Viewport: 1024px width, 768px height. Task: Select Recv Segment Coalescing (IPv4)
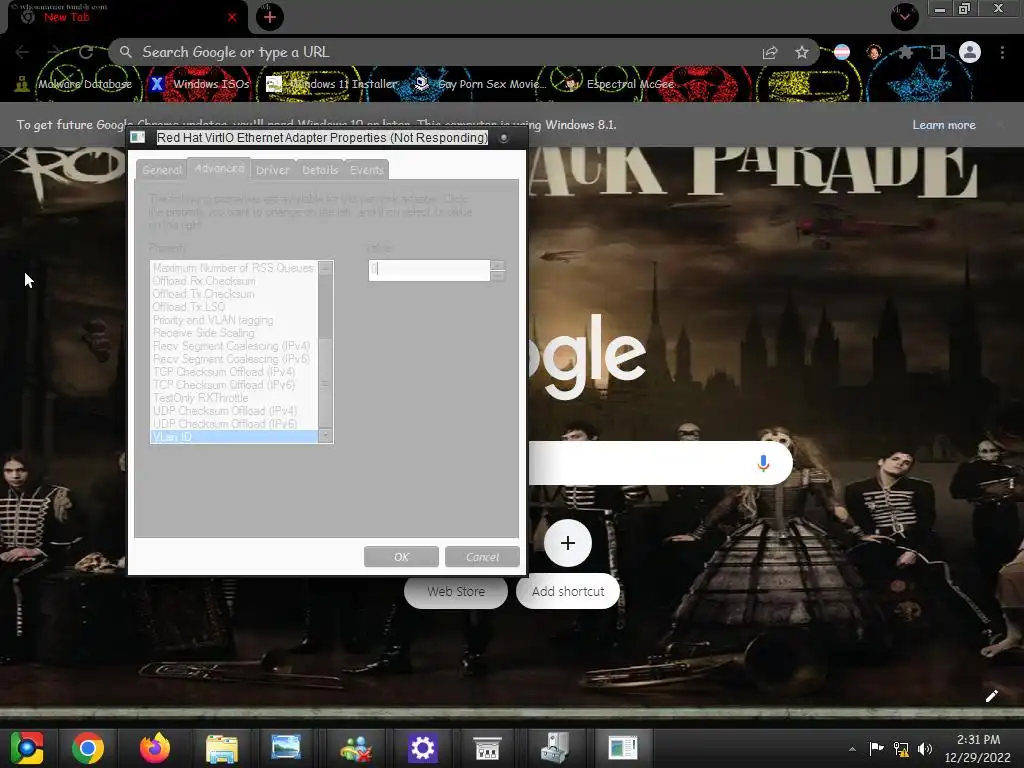coord(233,345)
